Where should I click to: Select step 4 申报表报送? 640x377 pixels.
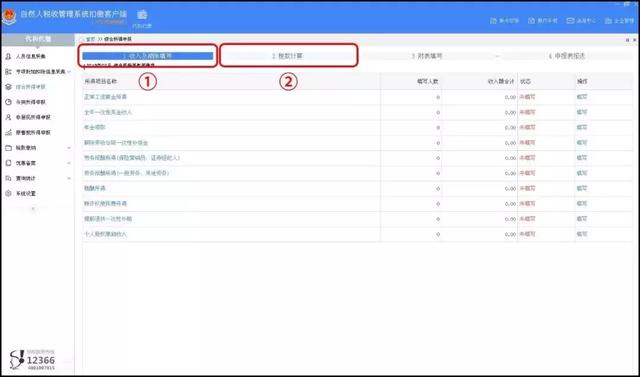click(x=567, y=56)
